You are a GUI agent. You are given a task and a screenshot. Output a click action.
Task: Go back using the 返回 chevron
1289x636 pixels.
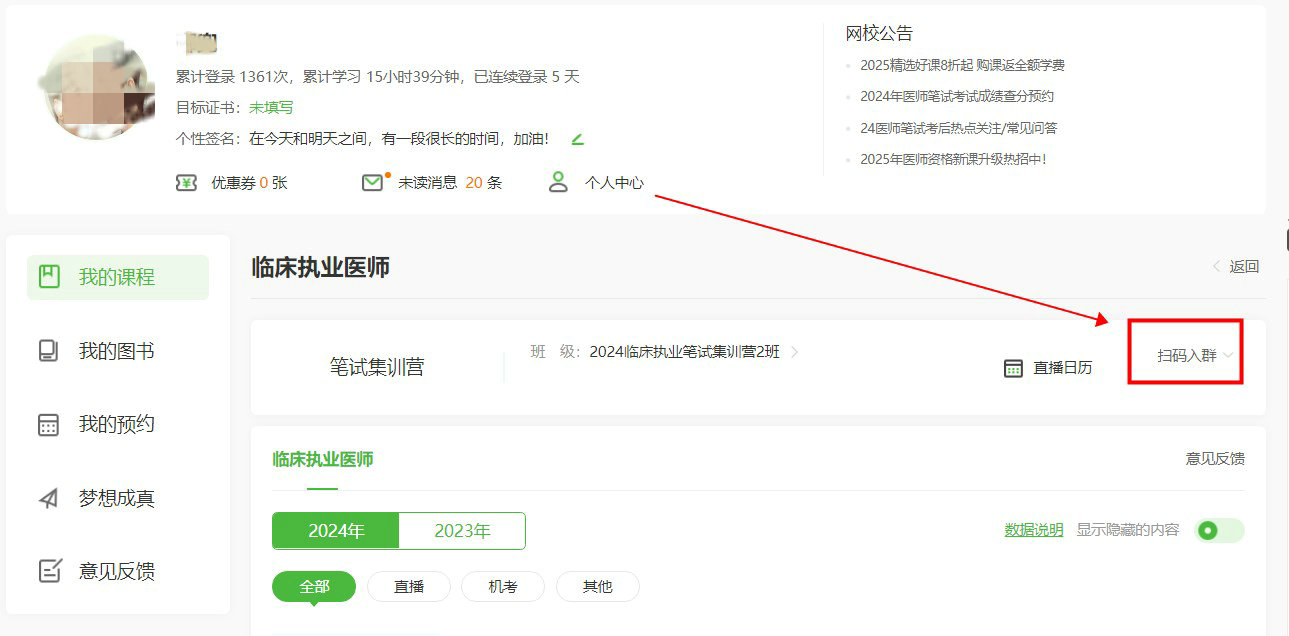click(x=1217, y=267)
